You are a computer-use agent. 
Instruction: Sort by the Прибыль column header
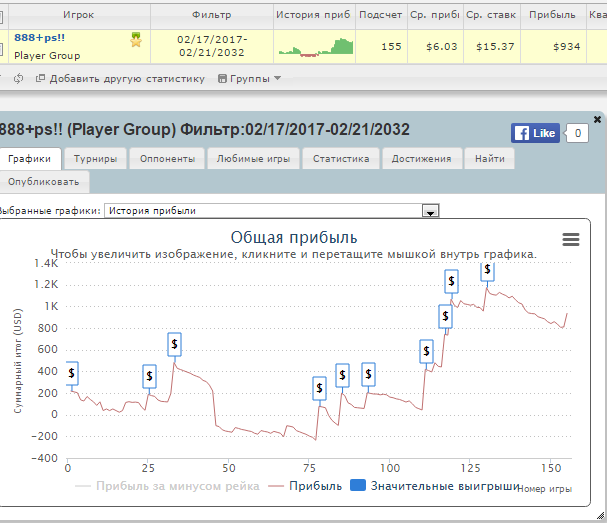[x=553, y=15]
